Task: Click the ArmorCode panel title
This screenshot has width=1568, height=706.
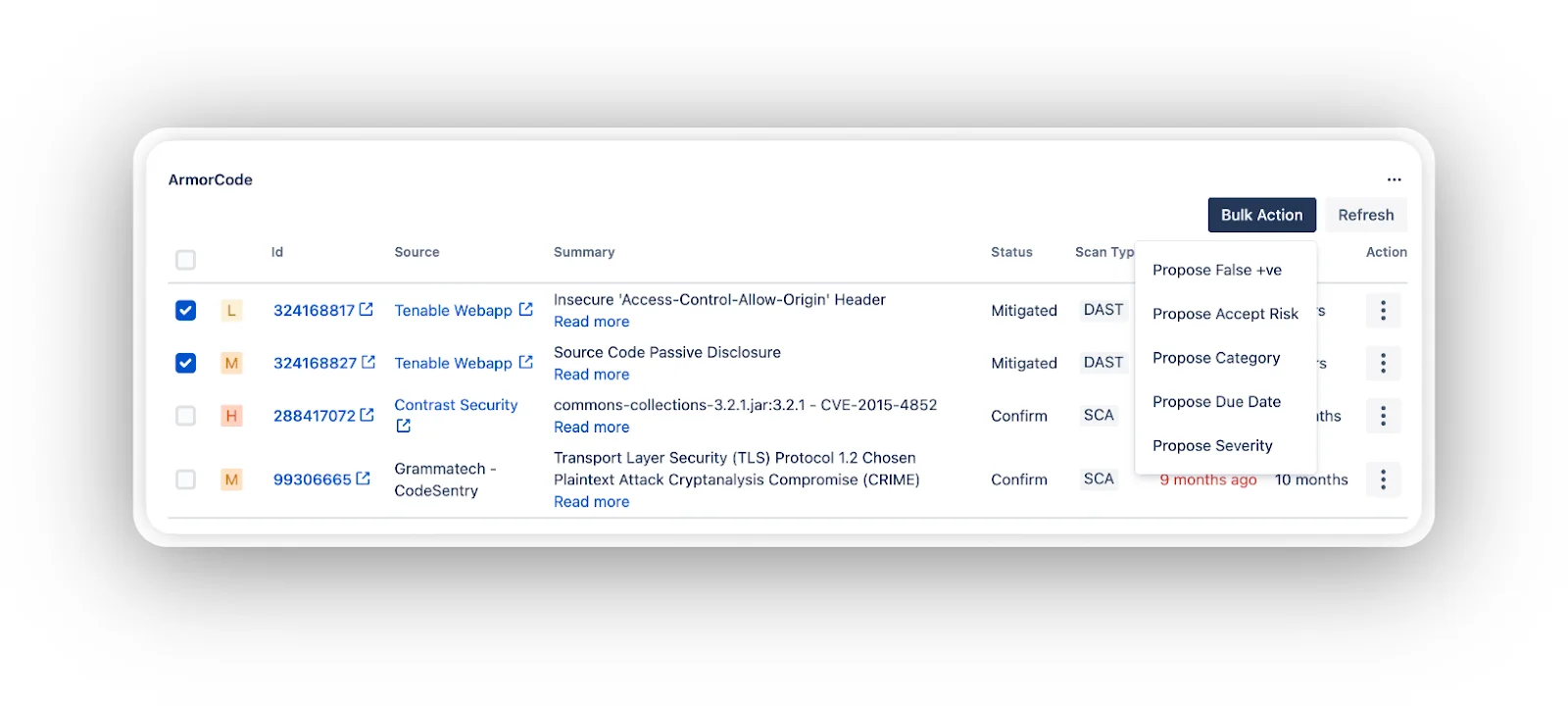Action: [x=210, y=179]
